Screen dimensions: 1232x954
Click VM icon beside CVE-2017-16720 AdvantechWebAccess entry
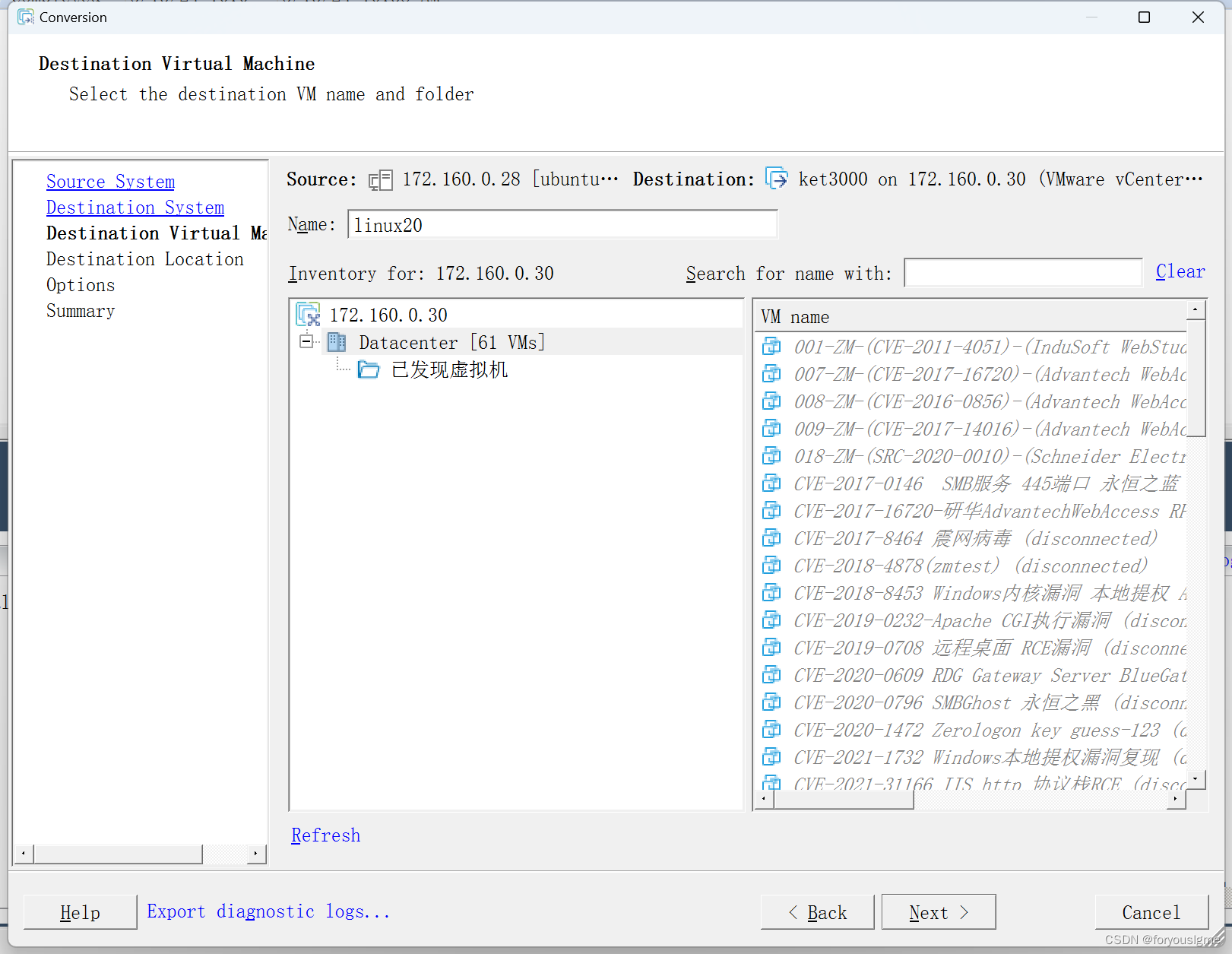coord(771,511)
